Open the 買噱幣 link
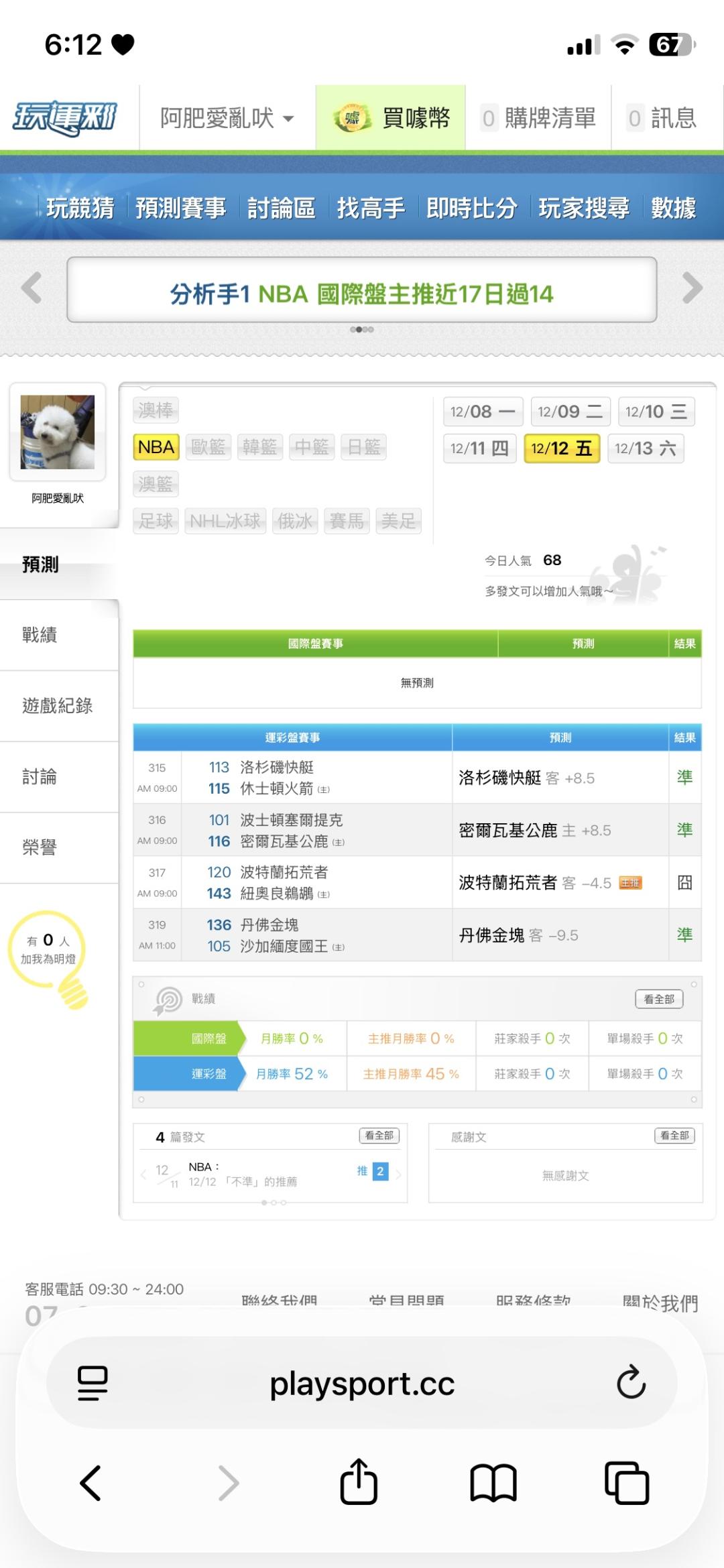This screenshot has height=1568, width=724. point(391,119)
